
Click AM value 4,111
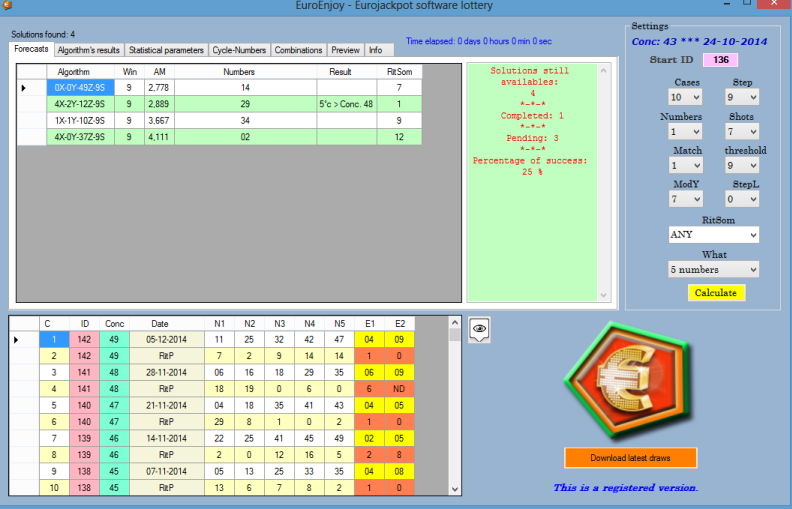coord(159,137)
